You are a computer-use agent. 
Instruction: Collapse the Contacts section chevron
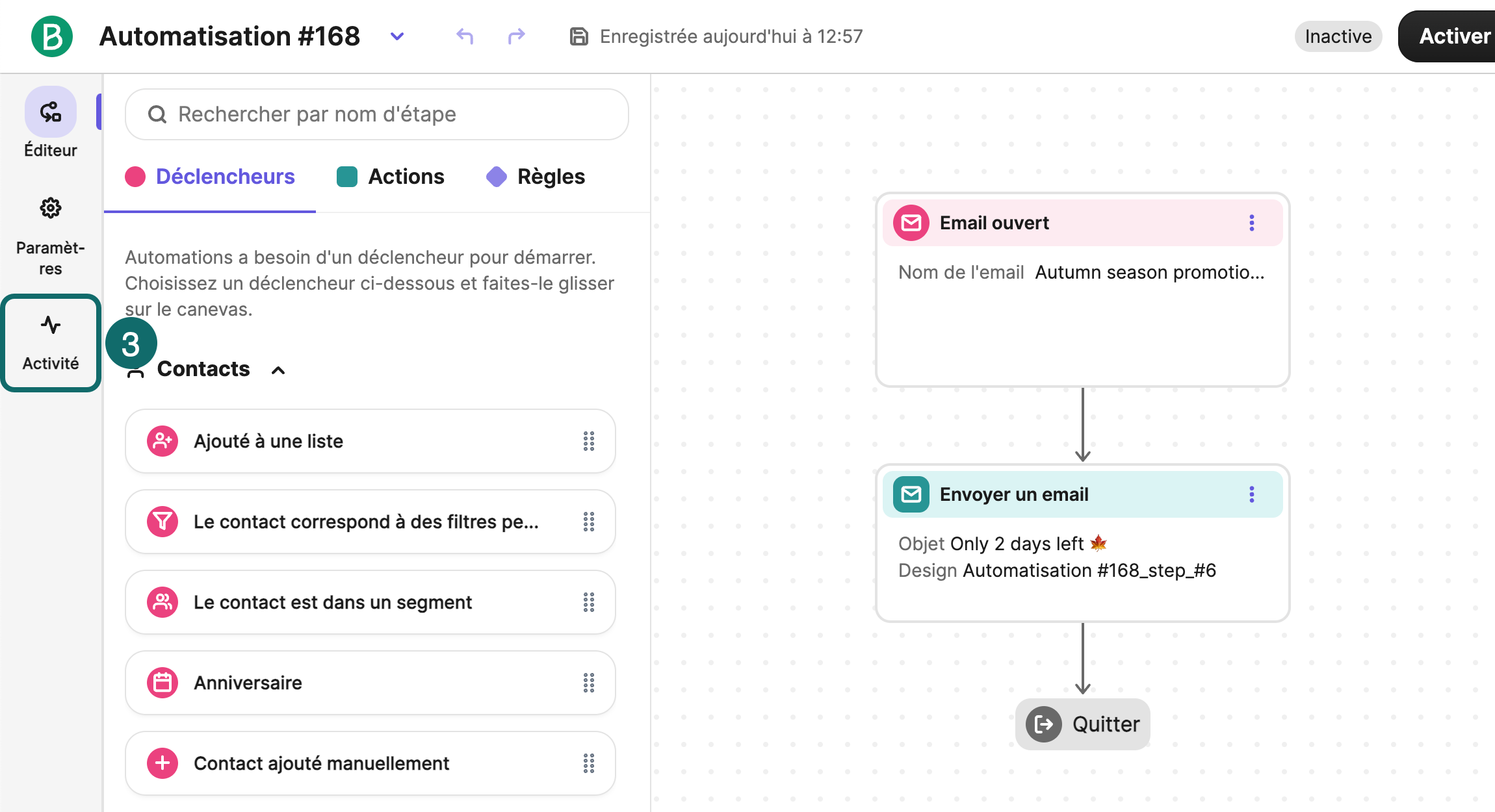278,370
